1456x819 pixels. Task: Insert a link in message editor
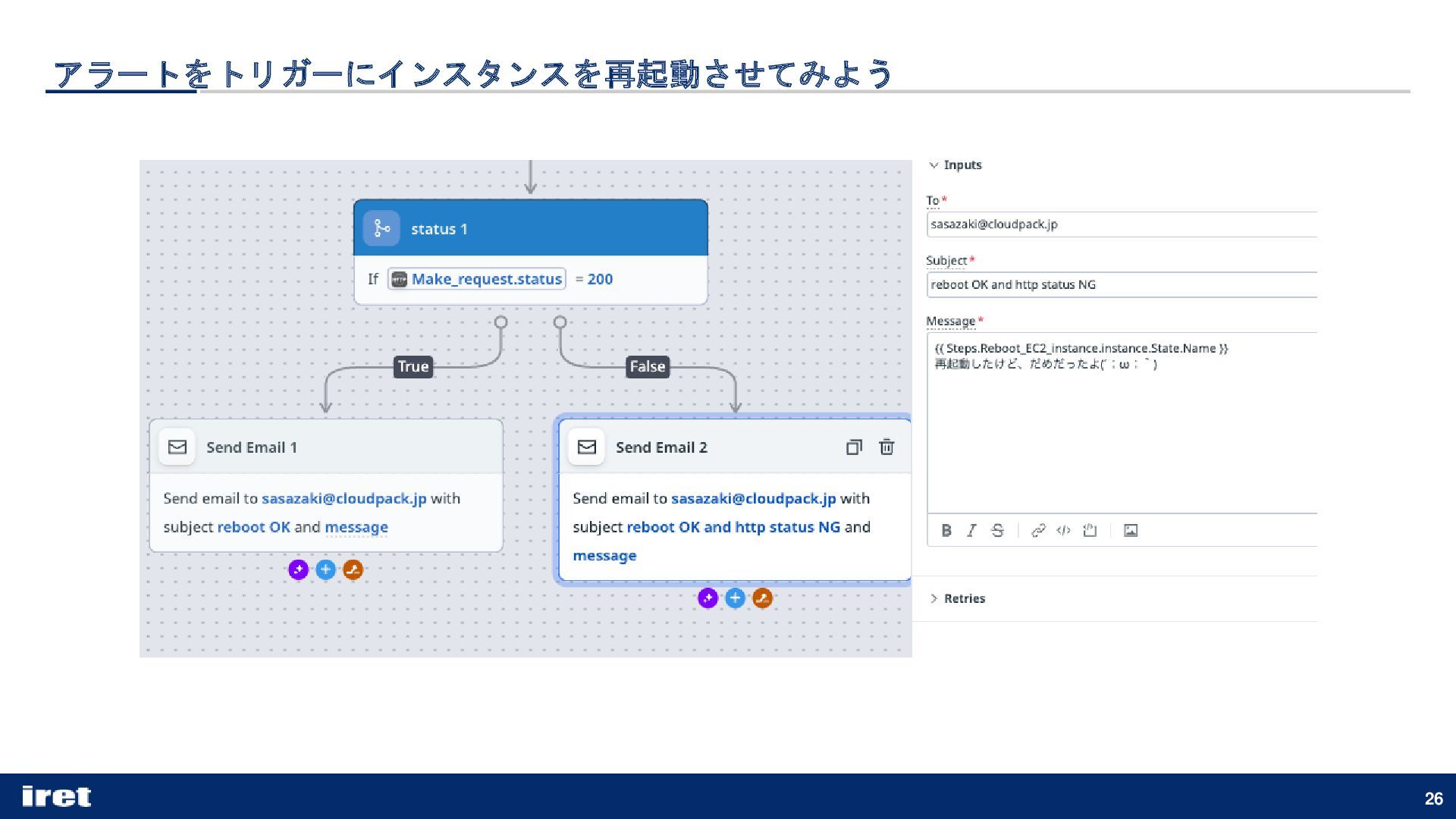(1038, 530)
